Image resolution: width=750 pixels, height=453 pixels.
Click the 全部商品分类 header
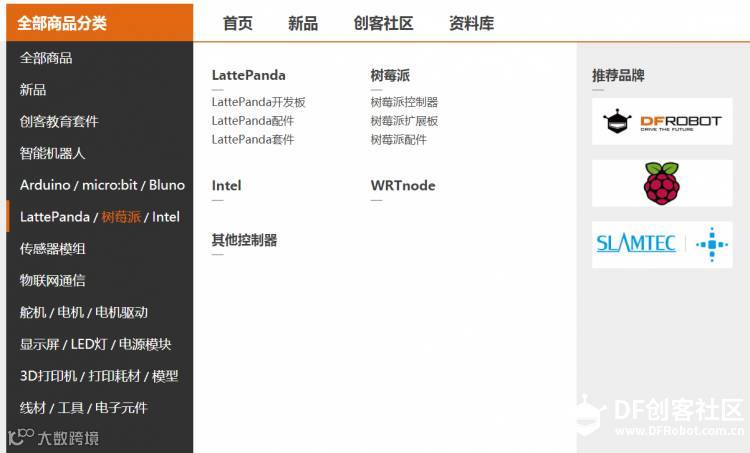click(x=99, y=23)
